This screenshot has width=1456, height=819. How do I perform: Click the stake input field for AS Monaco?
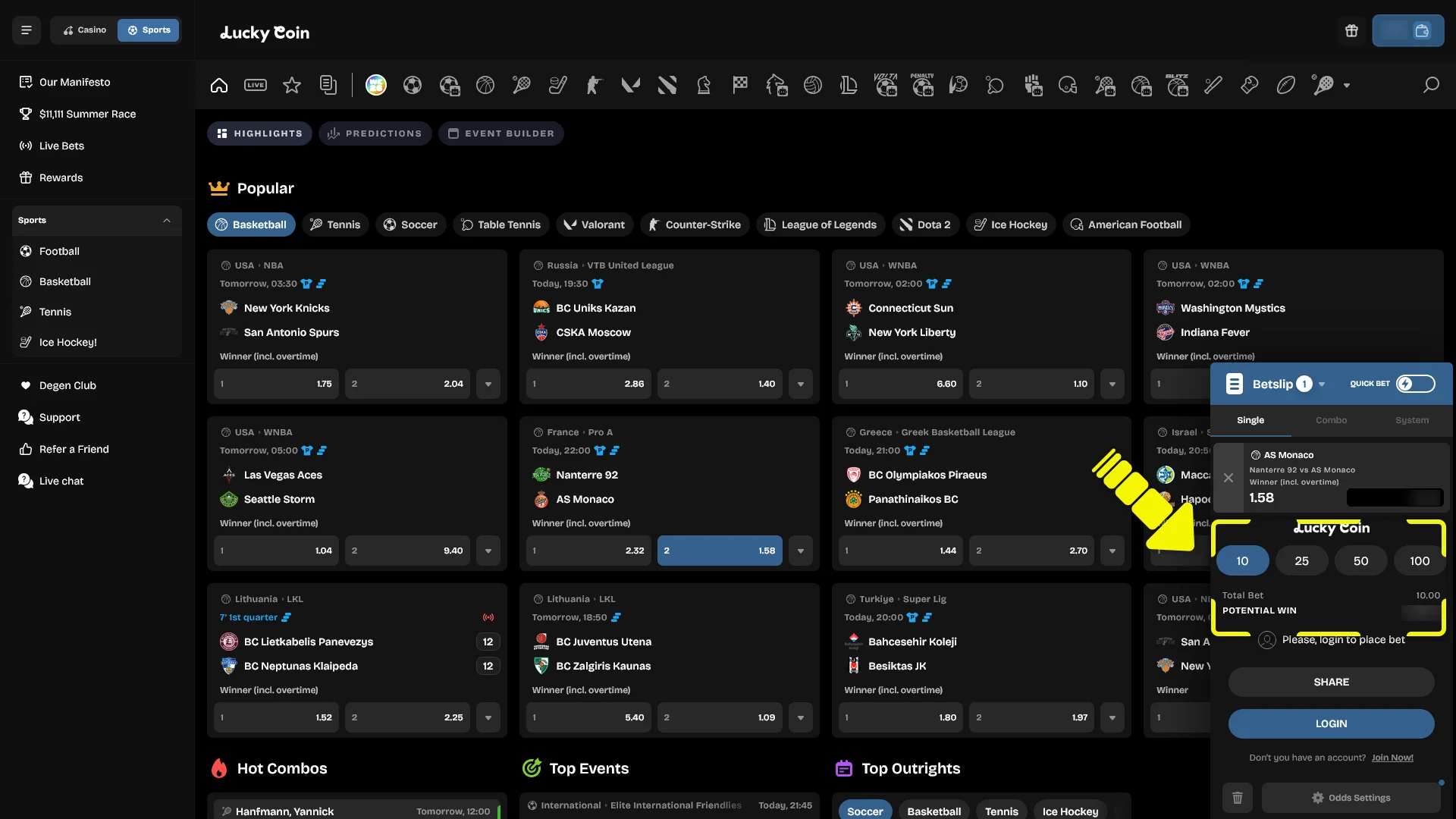click(x=1394, y=498)
